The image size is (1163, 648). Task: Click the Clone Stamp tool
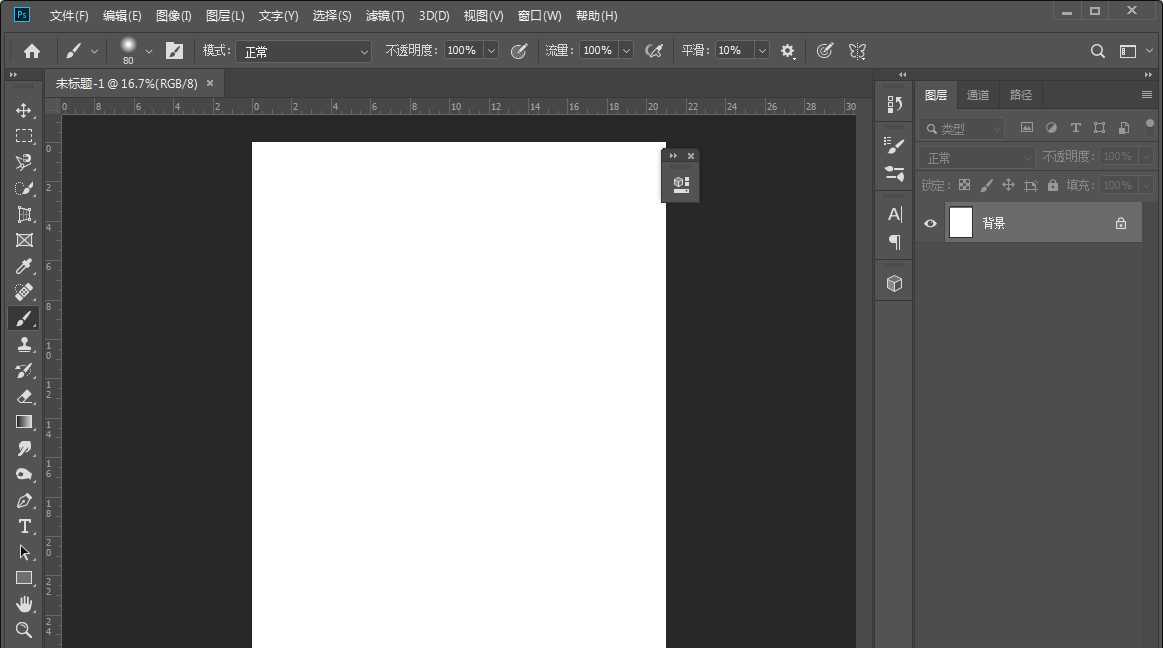24,344
